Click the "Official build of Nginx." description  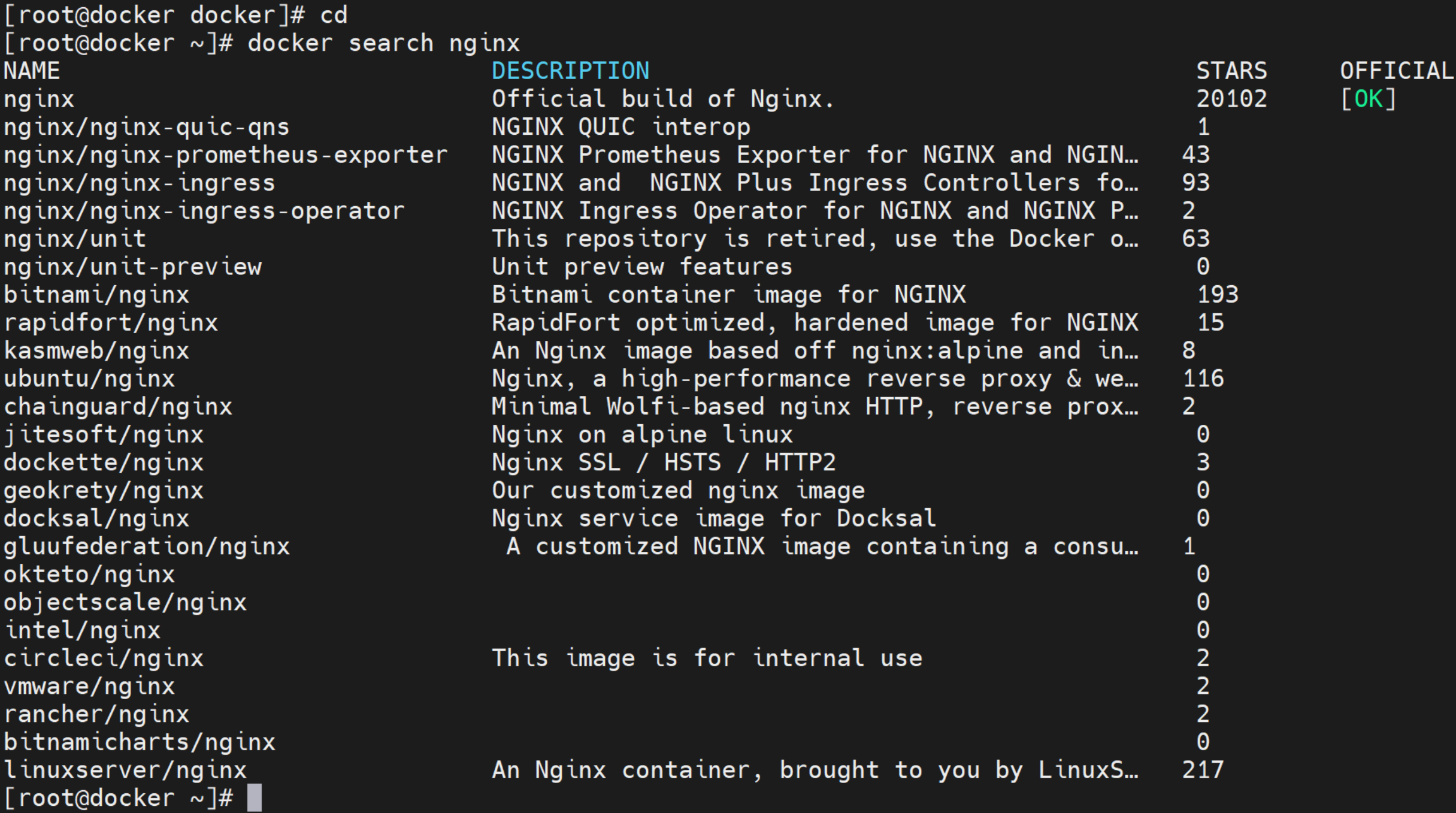click(663, 99)
